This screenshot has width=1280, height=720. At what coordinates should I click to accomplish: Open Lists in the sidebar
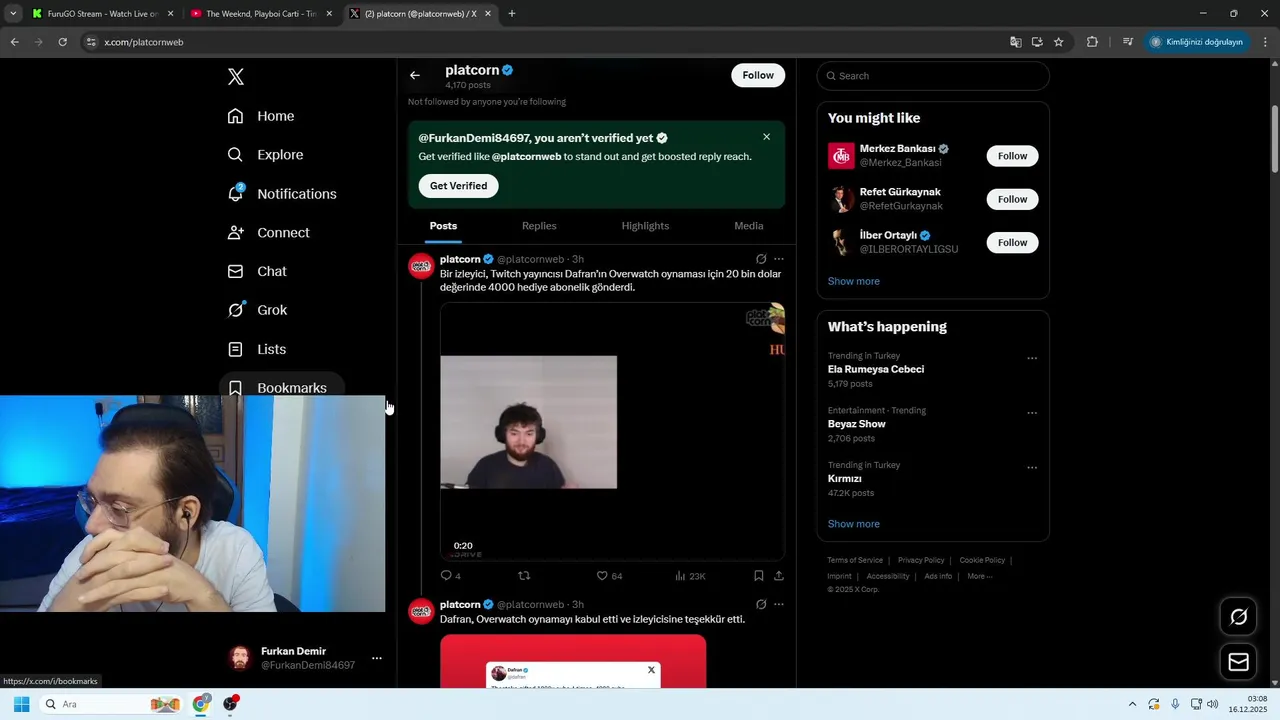(257, 349)
